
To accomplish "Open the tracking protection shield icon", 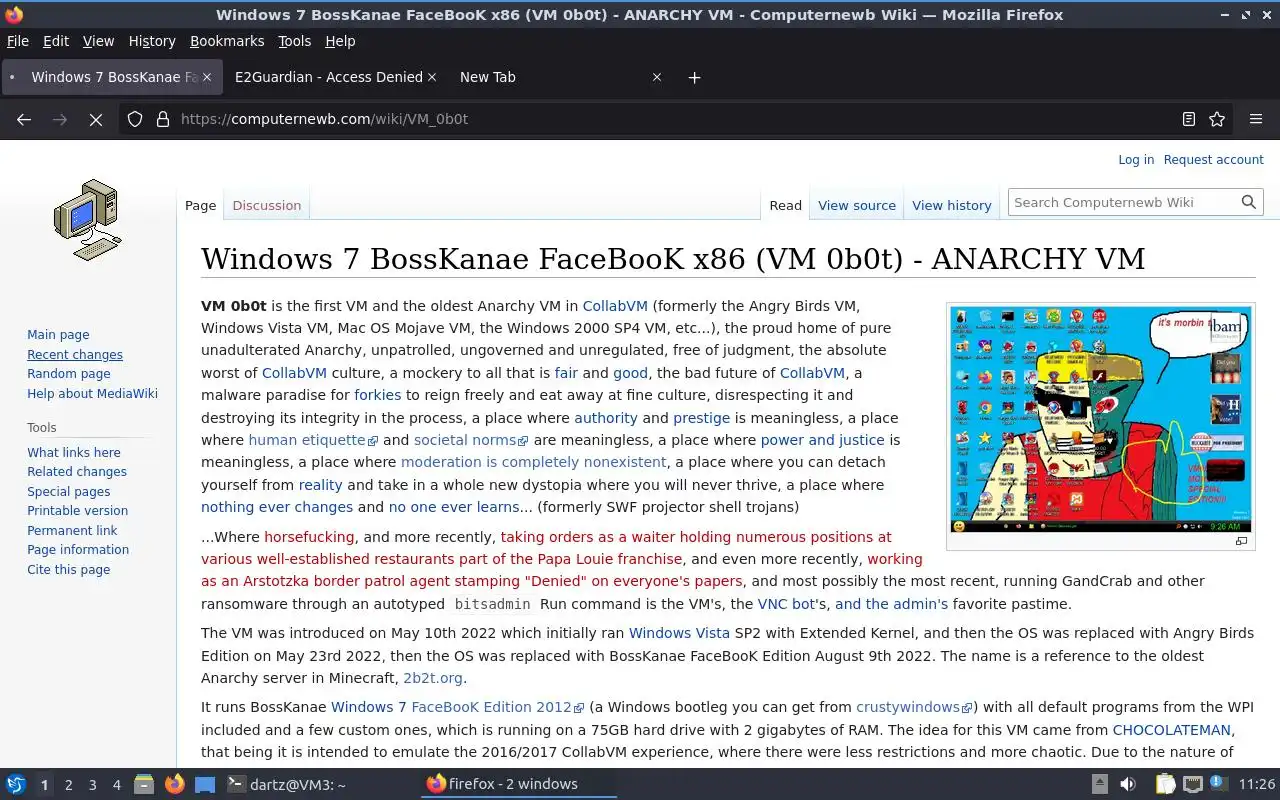I will pos(135,119).
